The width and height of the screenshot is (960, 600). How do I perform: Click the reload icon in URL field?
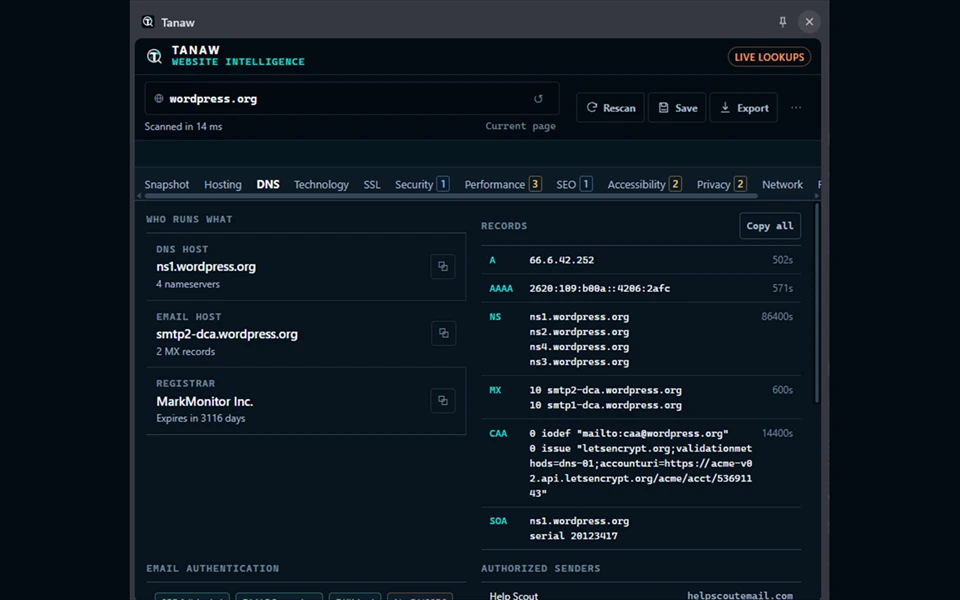pos(538,99)
